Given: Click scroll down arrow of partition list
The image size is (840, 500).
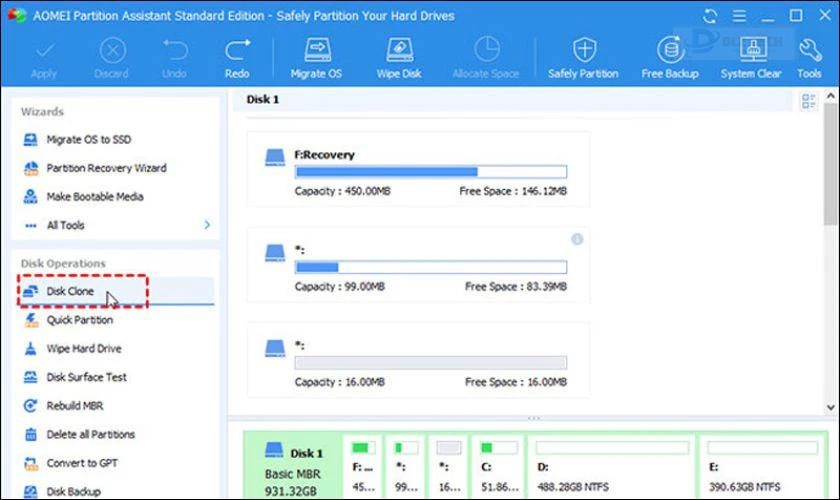Looking at the screenshot, I should (x=830, y=407).
